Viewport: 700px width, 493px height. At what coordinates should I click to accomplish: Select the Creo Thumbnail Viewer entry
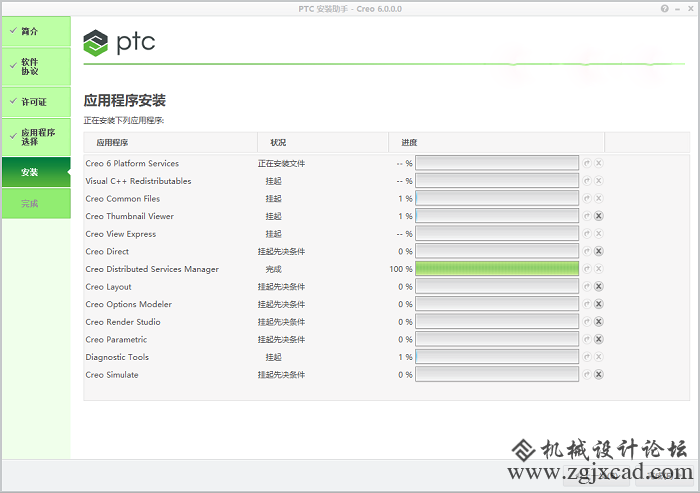coord(129,216)
